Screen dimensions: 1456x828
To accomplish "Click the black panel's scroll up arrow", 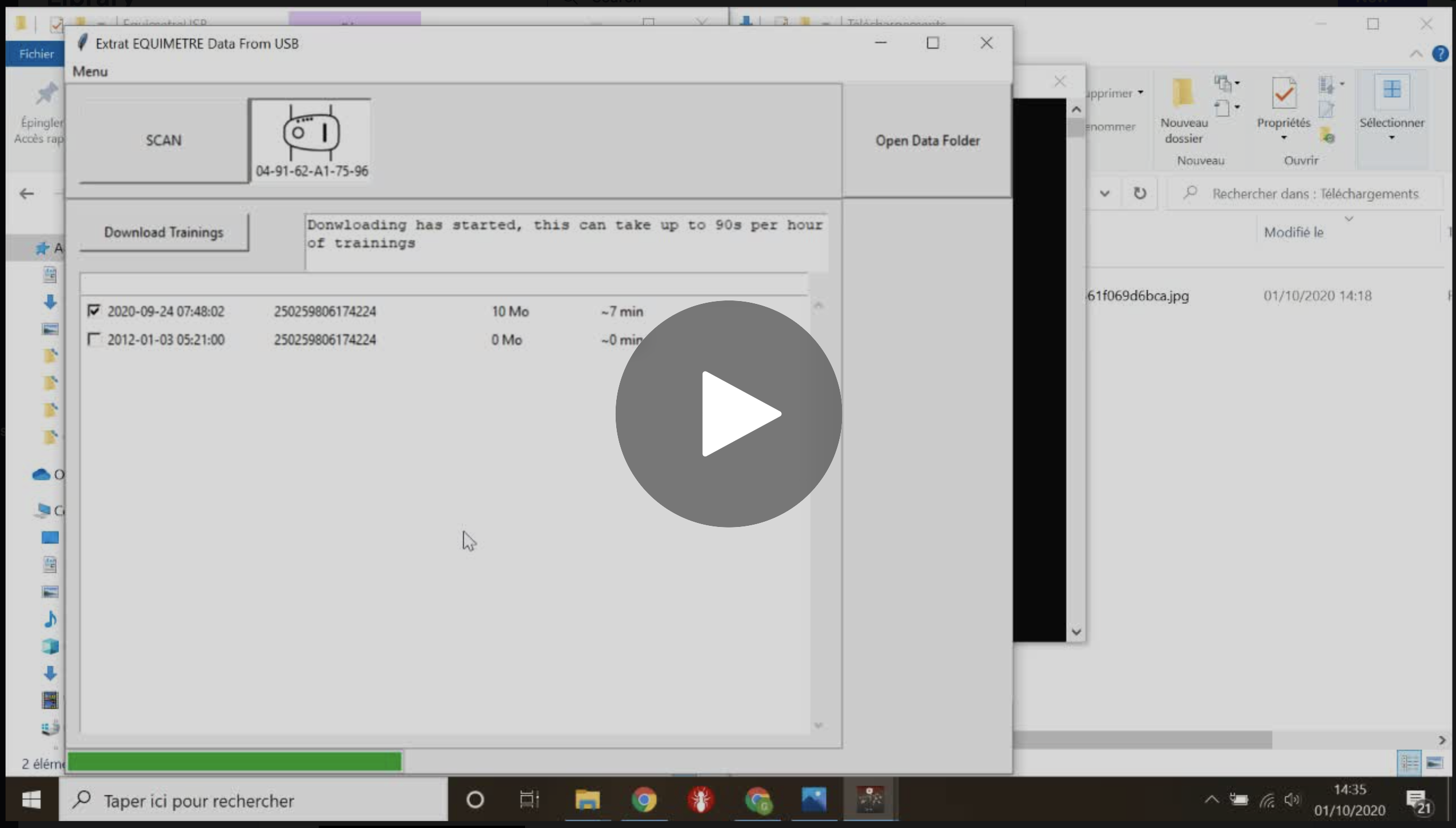I will pos(1076,109).
